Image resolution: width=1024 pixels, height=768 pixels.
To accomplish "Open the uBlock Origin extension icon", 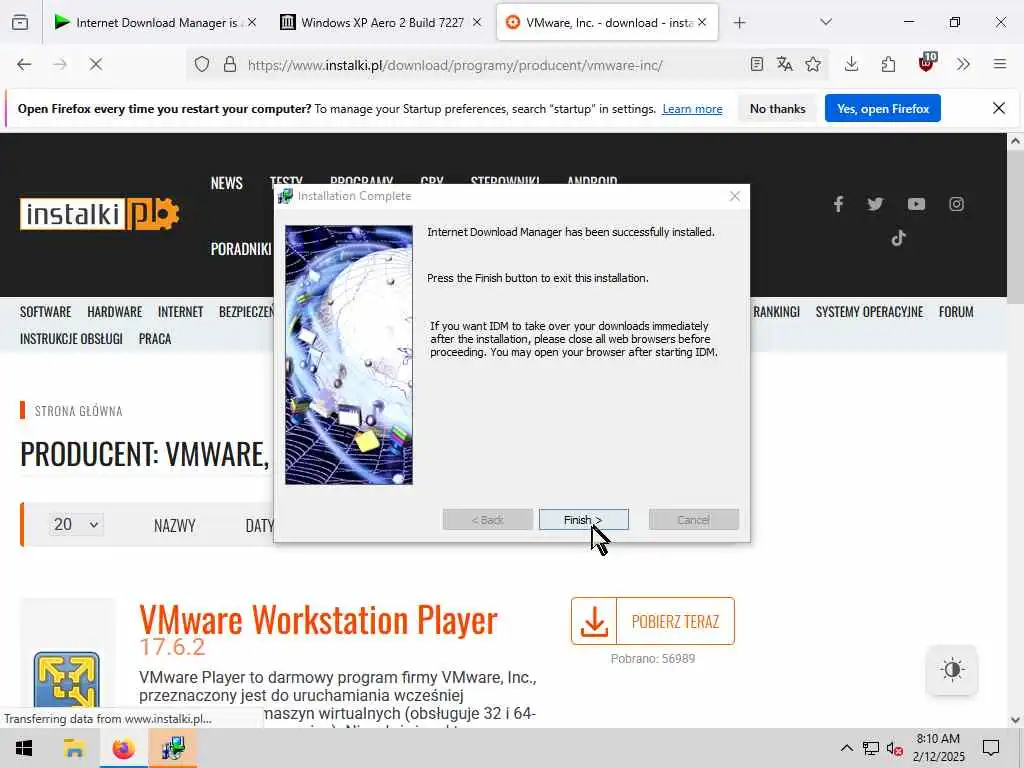I will 926,63.
